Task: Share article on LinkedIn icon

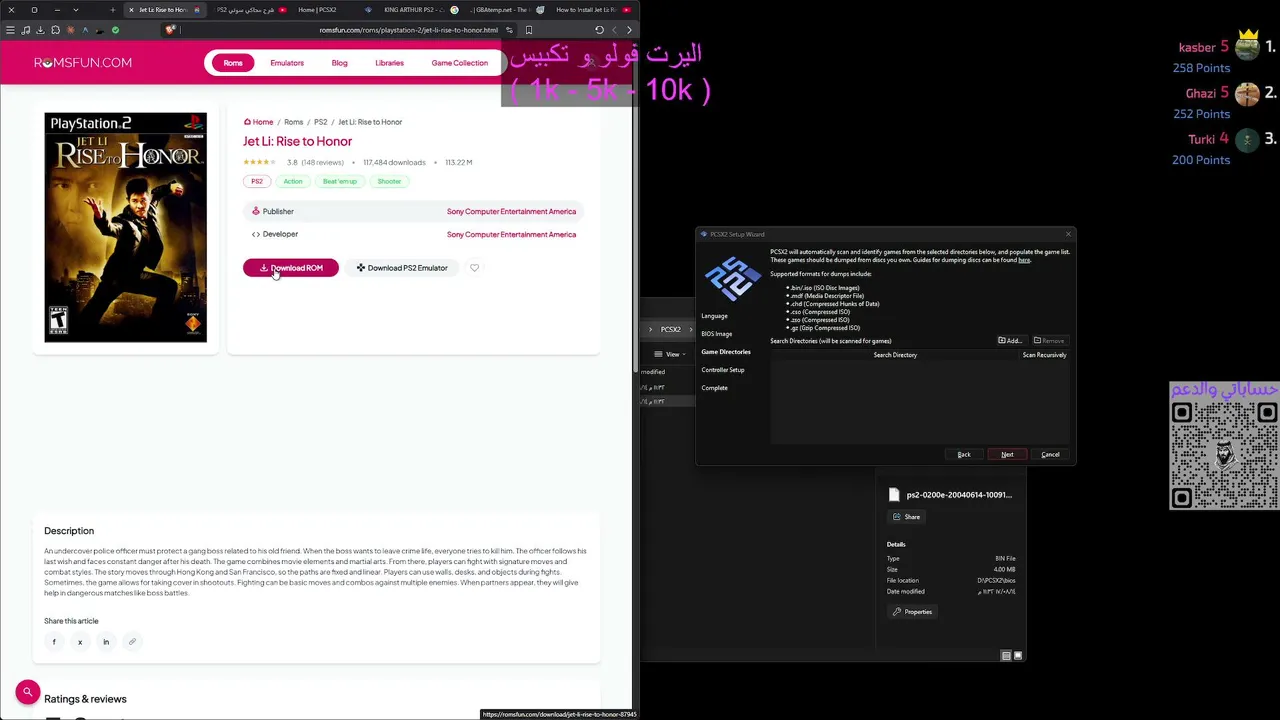Action: pyautogui.click(x=106, y=642)
